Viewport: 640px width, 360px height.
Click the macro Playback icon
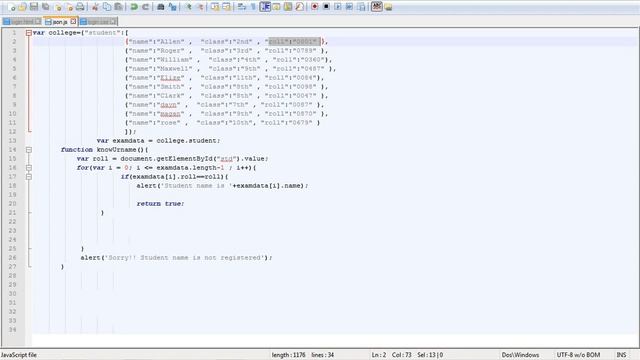pos(338,7)
